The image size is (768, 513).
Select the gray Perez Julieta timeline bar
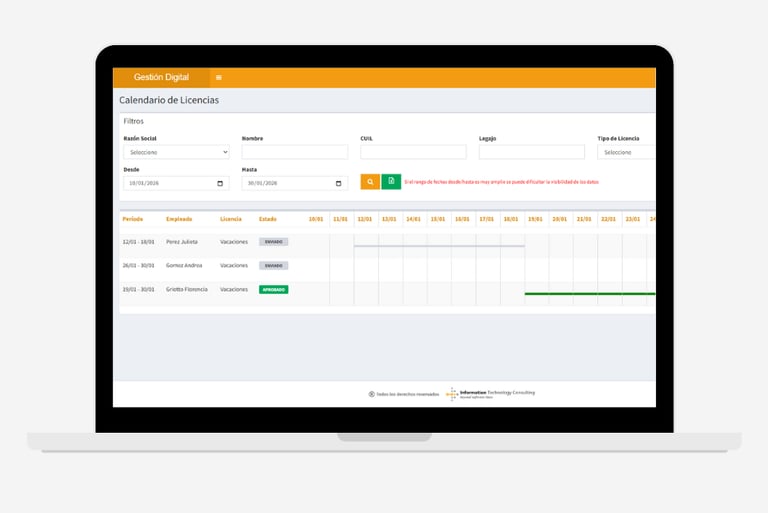[439, 245]
